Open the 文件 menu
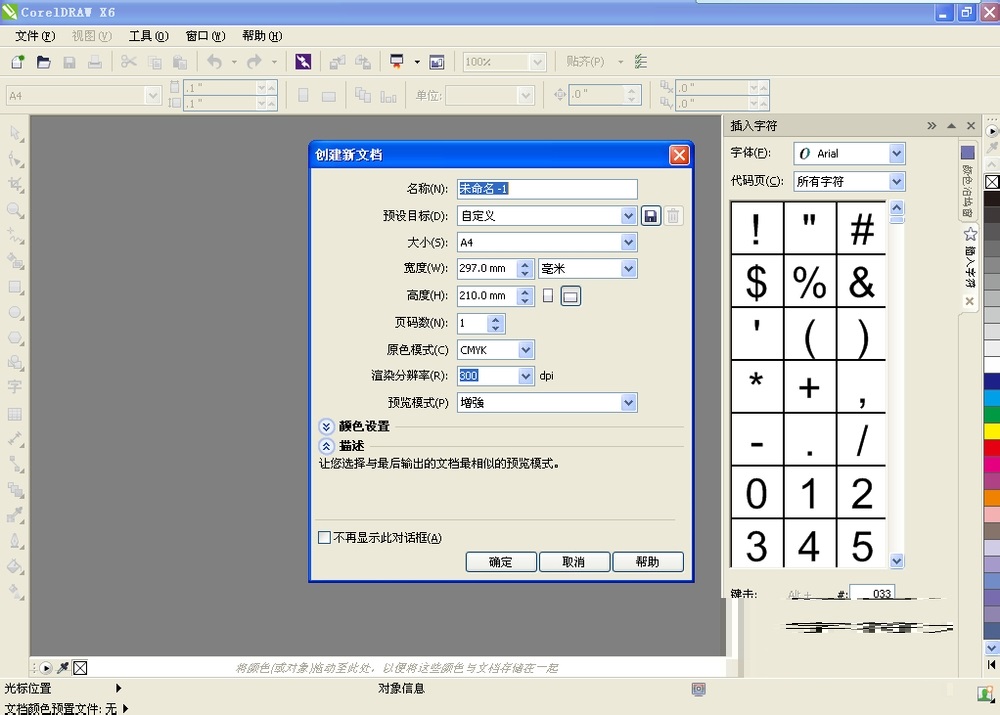 point(35,36)
